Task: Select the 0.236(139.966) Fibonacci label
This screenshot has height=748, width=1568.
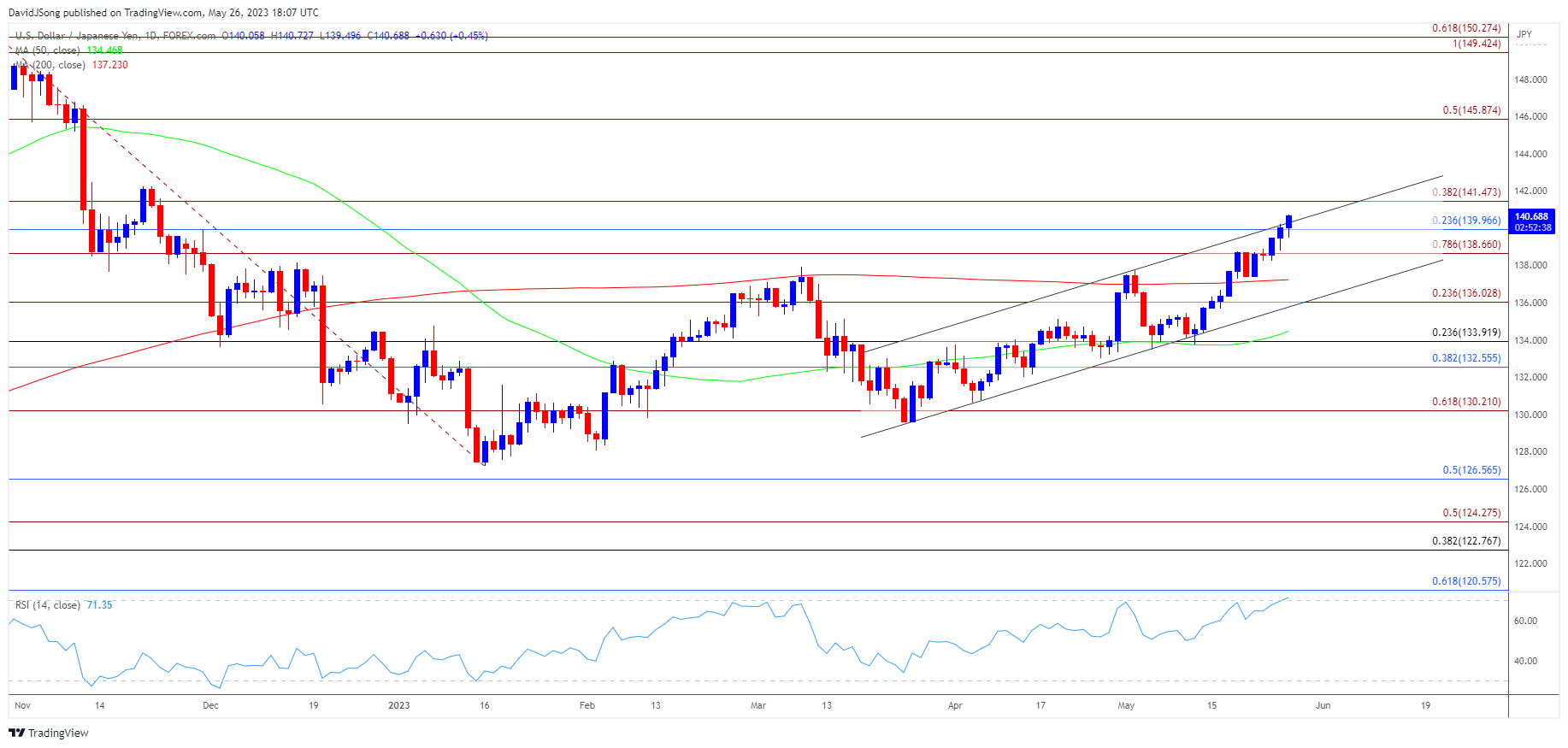Action: click(x=1466, y=221)
